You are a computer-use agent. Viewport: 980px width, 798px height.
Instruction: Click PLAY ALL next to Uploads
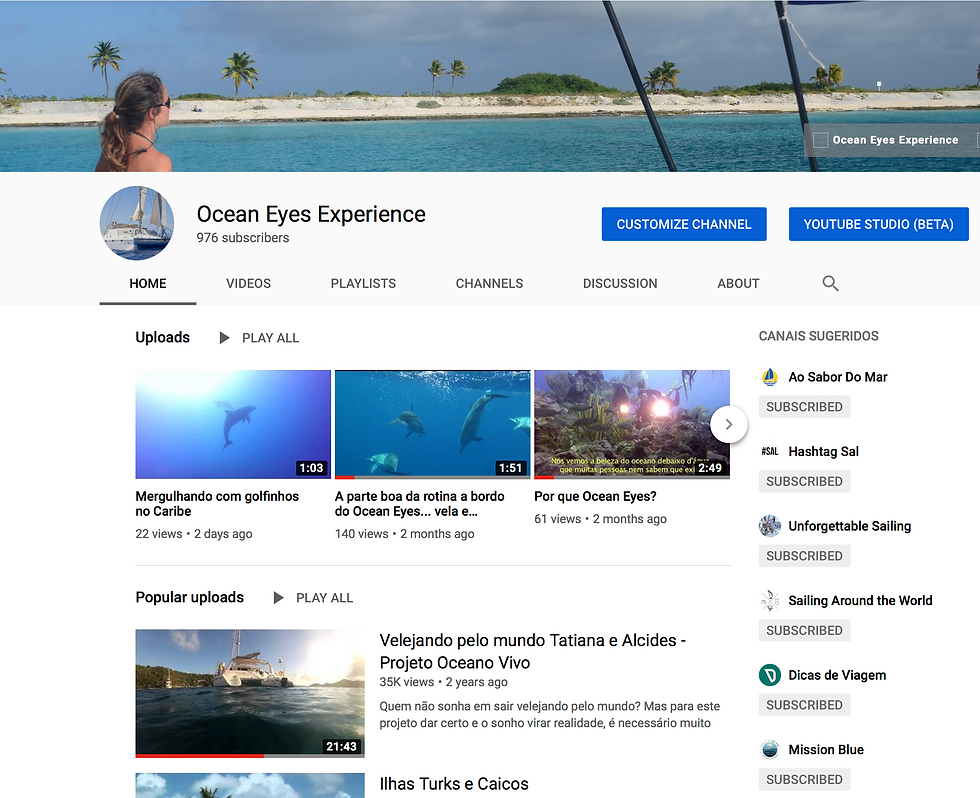pyautogui.click(x=271, y=338)
